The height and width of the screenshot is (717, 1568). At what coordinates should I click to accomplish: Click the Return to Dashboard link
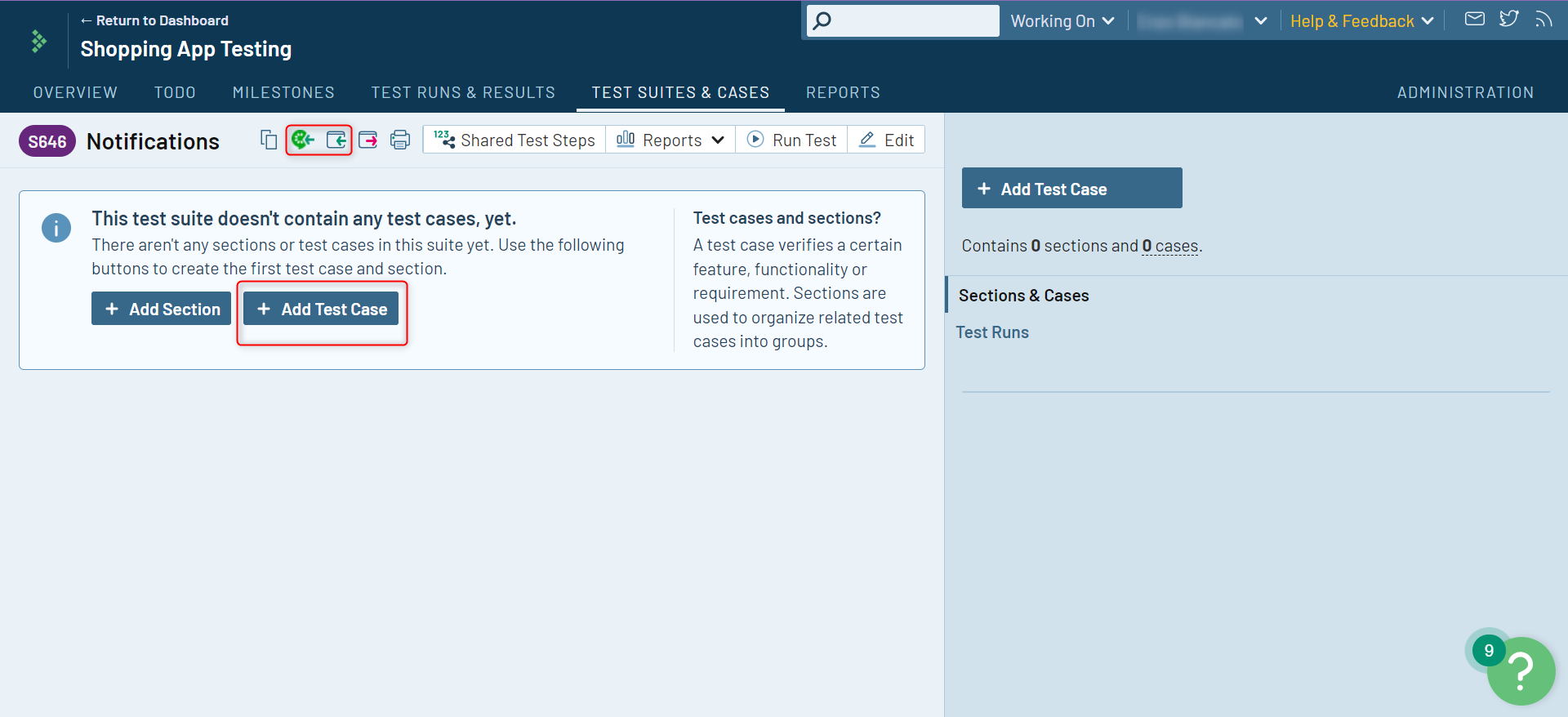tap(154, 20)
